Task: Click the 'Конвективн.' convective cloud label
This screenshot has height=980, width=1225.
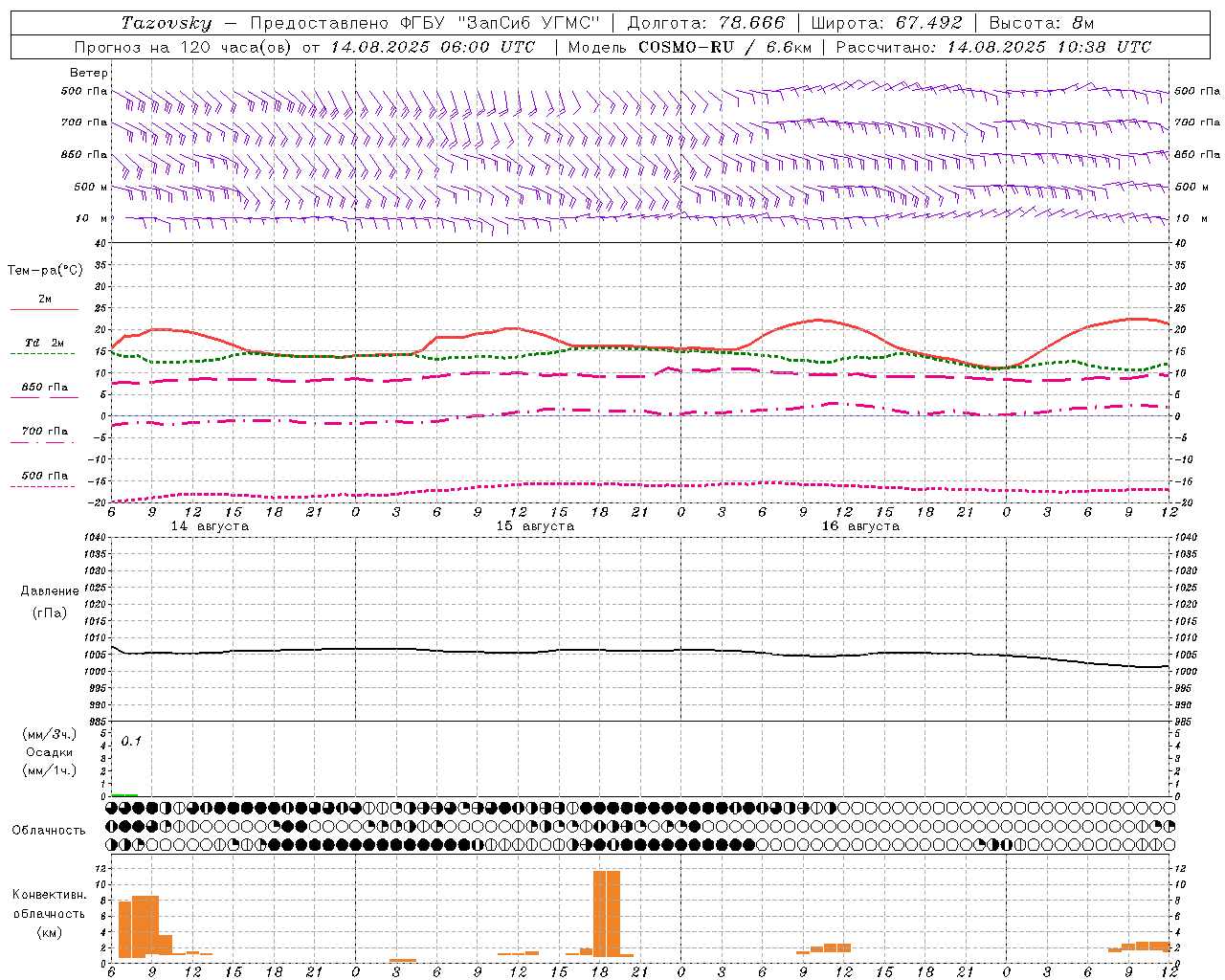Action: click(x=49, y=895)
